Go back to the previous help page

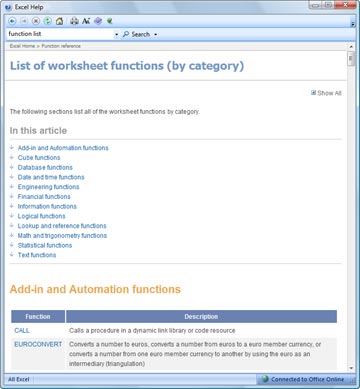click(x=12, y=21)
